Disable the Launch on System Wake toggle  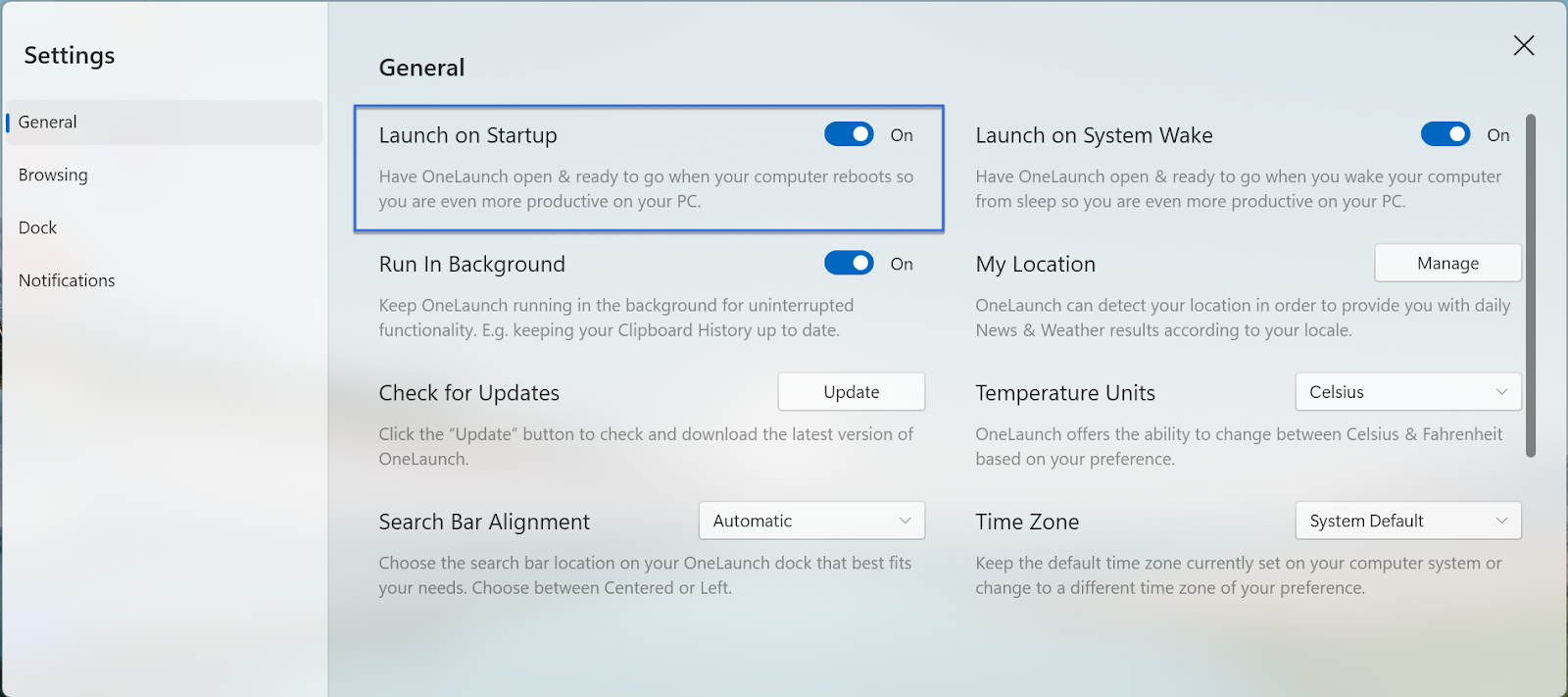1445,134
